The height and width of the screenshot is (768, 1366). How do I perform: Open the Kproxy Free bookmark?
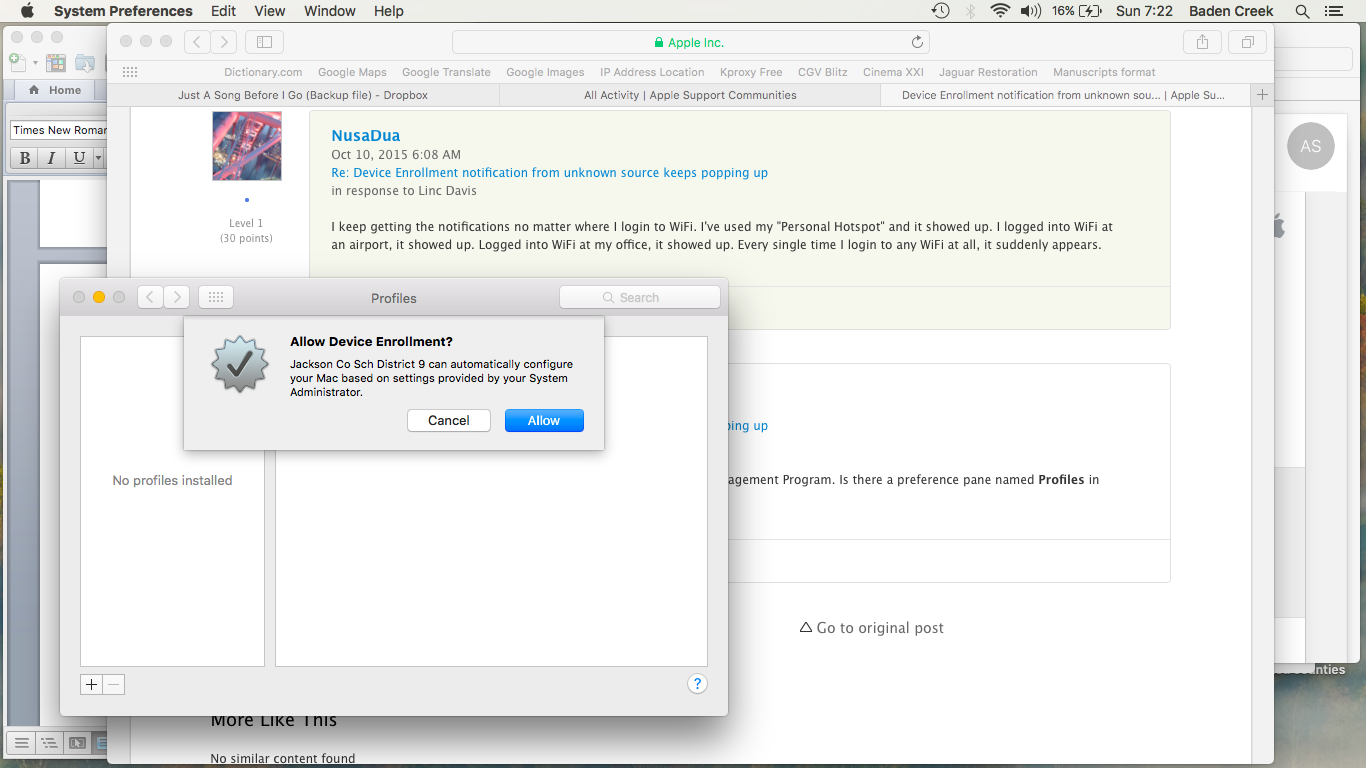click(x=751, y=72)
